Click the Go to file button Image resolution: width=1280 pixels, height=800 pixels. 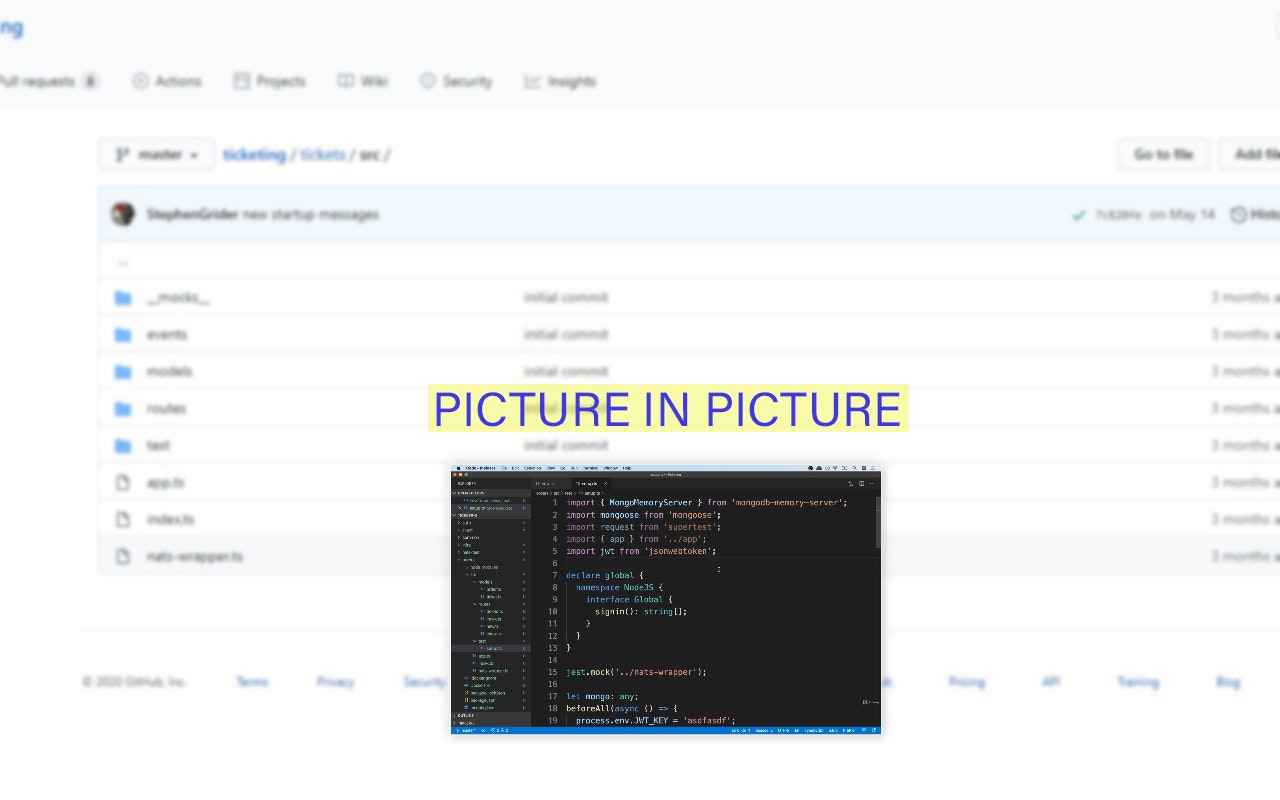tap(1163, 154)
